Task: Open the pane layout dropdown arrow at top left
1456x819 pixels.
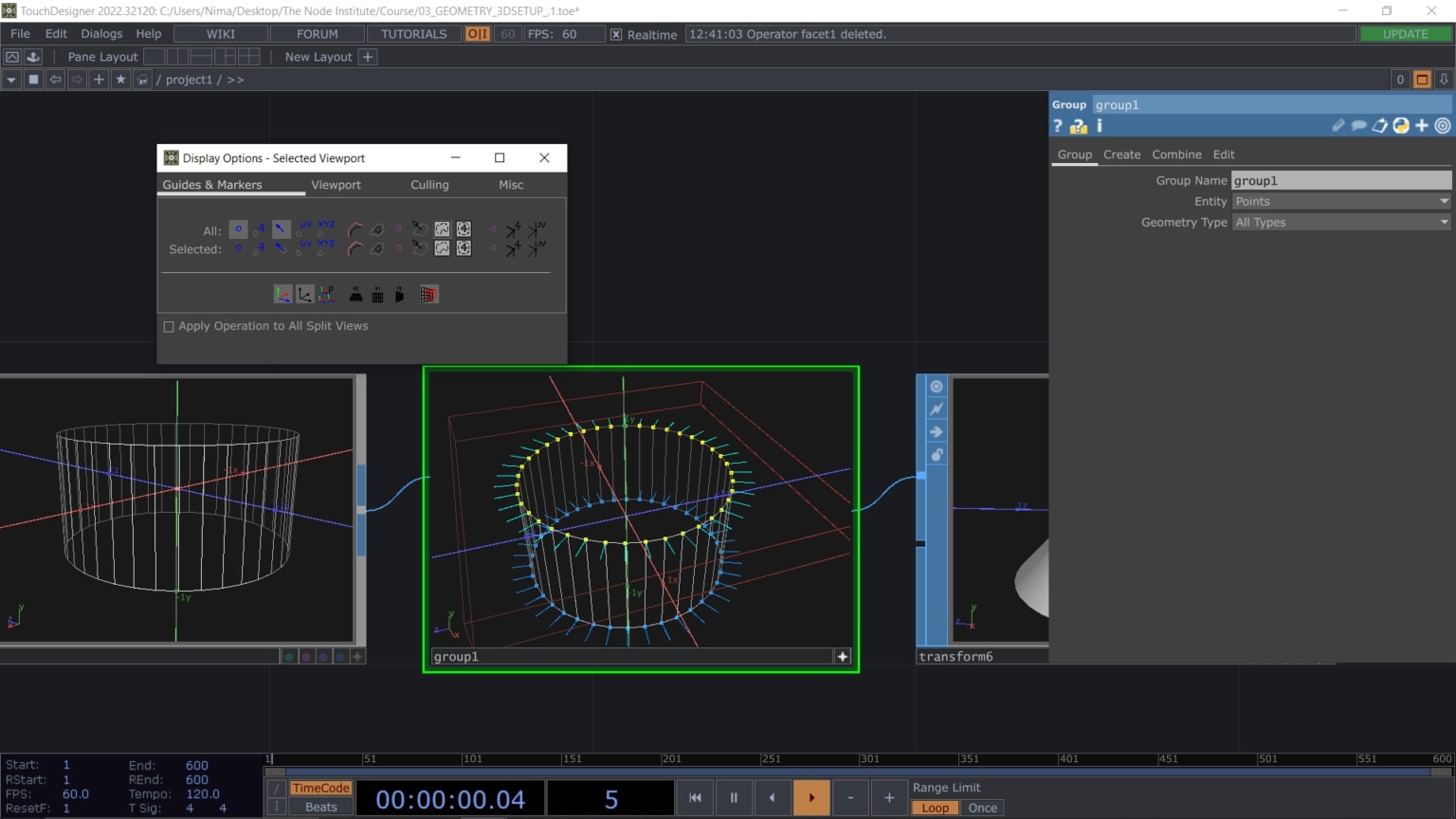Action: coord(10,79)
